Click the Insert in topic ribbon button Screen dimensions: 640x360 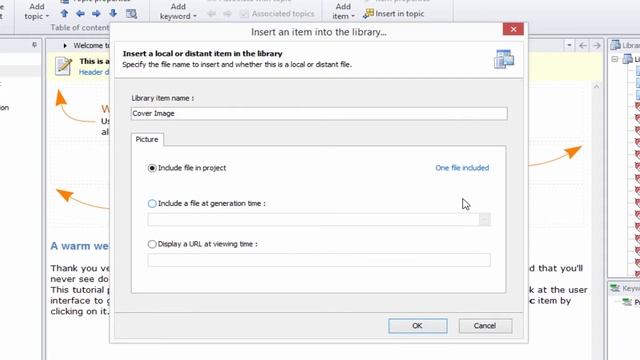(x=394, y=13)
